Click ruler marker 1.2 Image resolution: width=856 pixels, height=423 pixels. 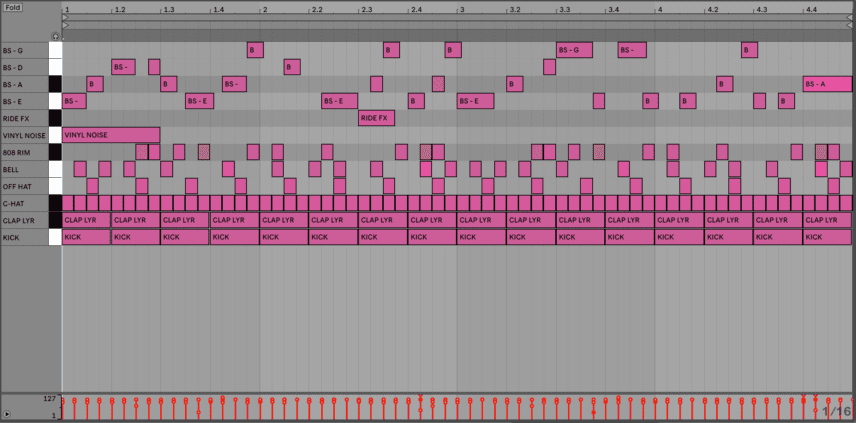pyautogui.click(x=120, y=10)
